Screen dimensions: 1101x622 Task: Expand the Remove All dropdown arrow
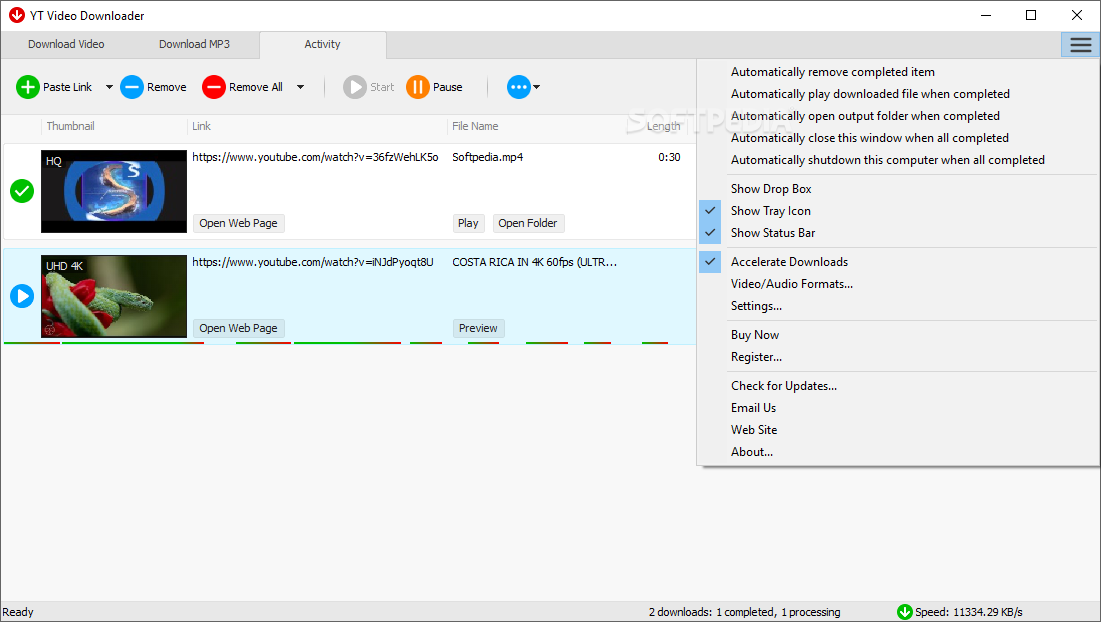(x=301, y=87)
